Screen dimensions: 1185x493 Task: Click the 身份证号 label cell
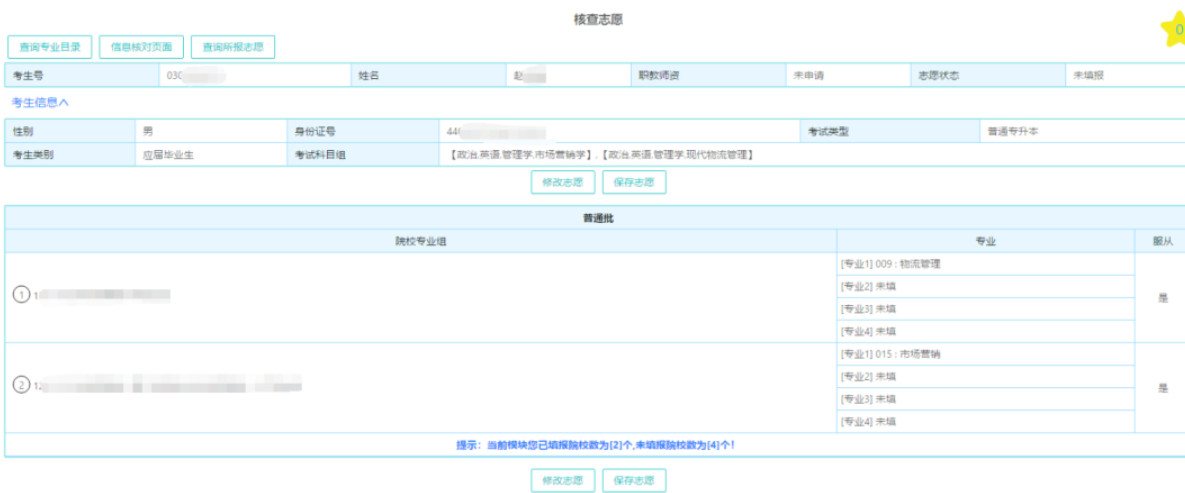click(364, 131)
